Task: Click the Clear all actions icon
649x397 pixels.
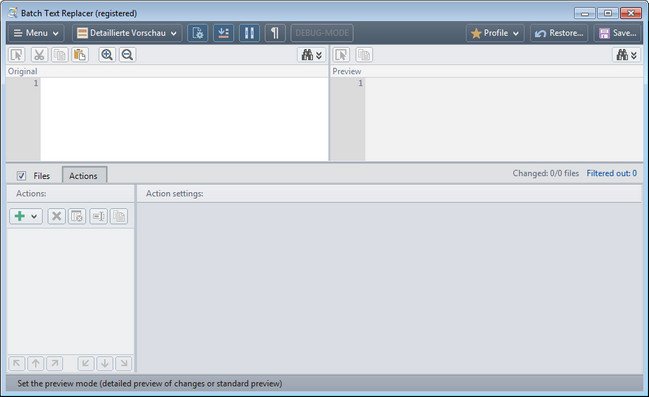Action: 77,216
